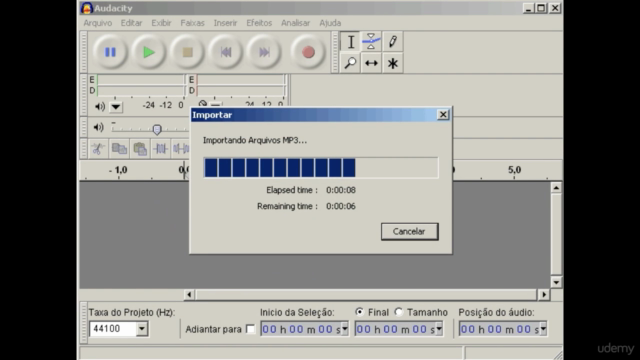Open the Analisar menu
Viewport: 640px width, 360px height.
(296, 23)
